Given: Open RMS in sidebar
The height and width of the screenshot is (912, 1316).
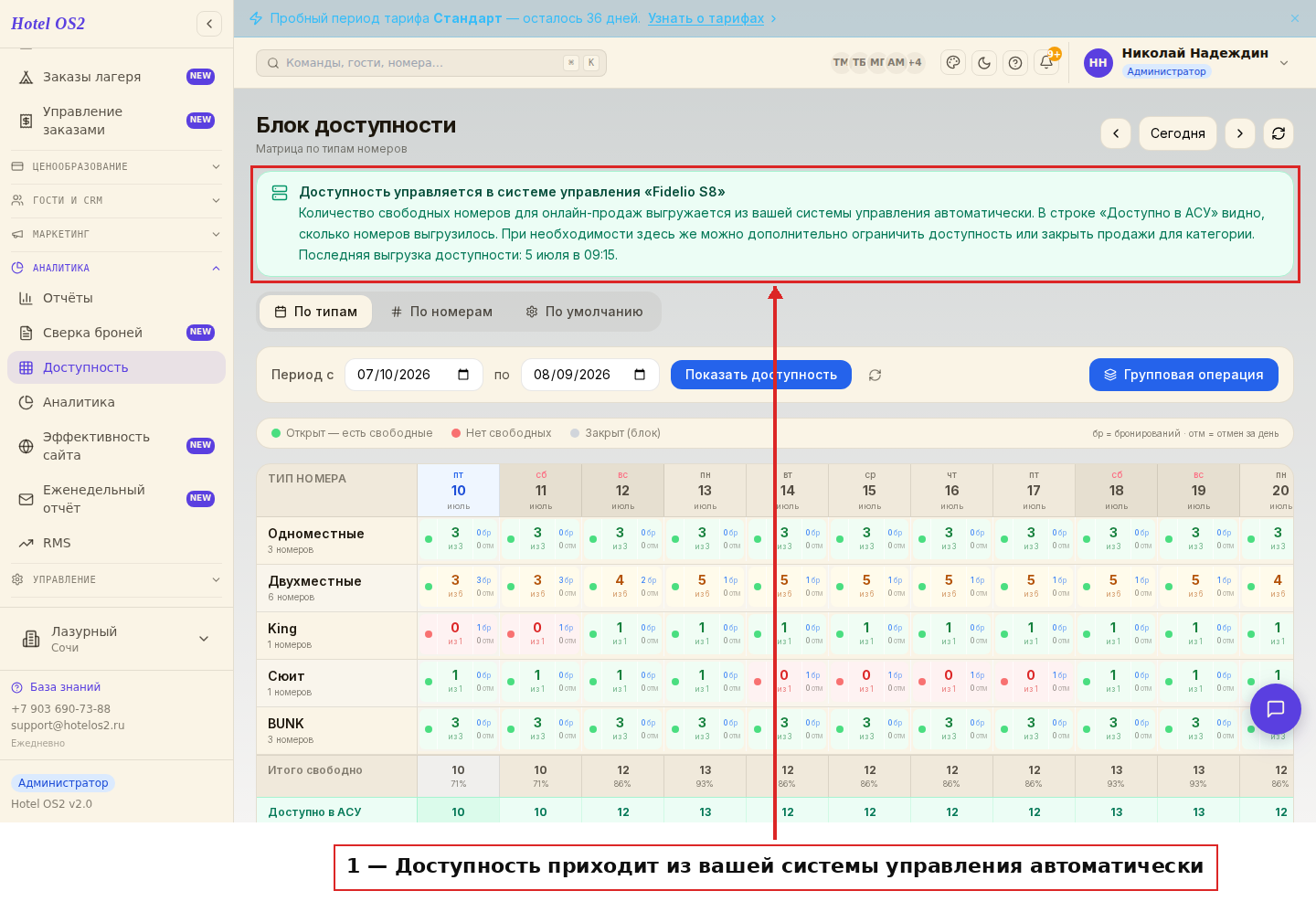Looking at the screenshot, I should (x=116, y=543).
